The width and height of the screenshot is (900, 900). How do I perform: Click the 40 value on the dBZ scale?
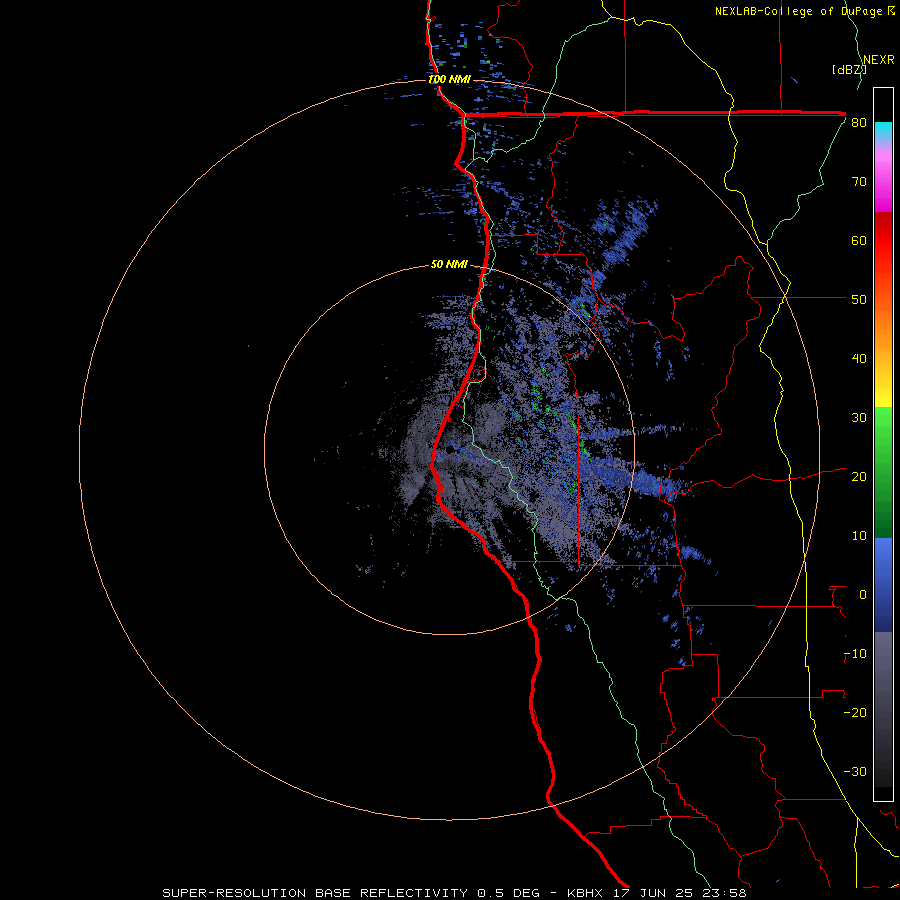pyautogui.click(x=859, y=359)
